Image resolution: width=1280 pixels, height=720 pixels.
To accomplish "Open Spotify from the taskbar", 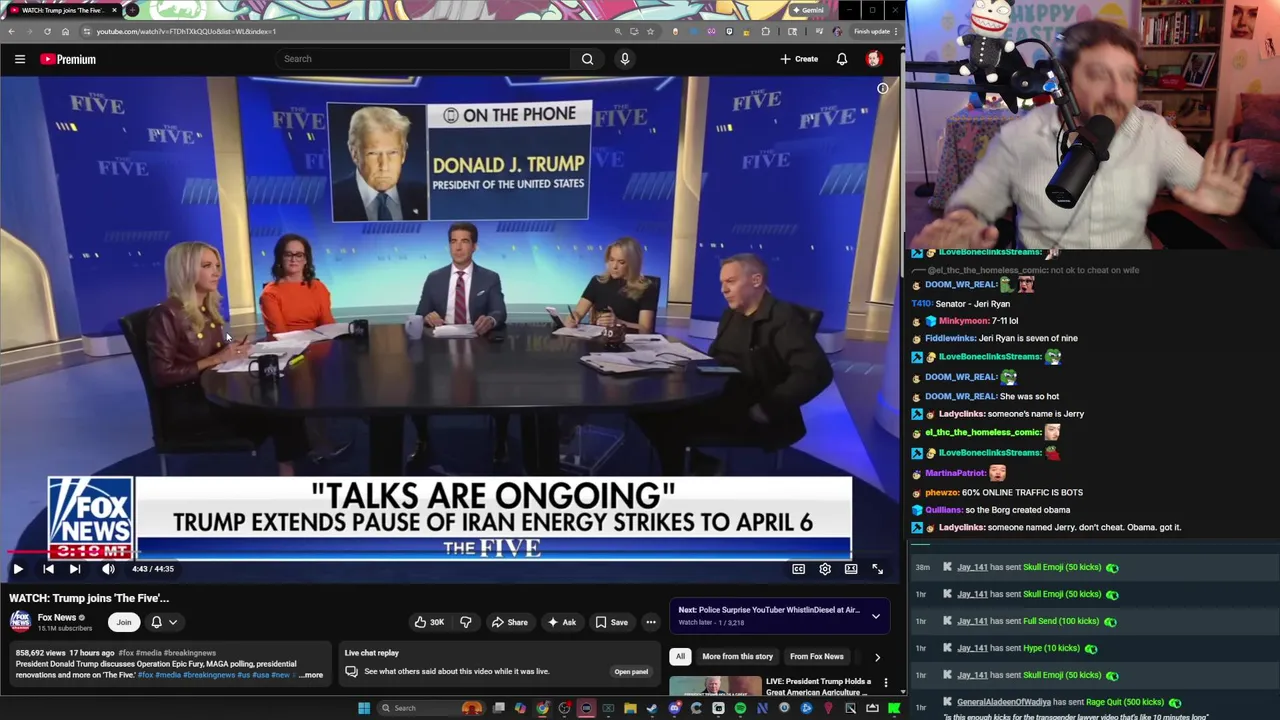I will pyautogui.click(x=740, y=708).
